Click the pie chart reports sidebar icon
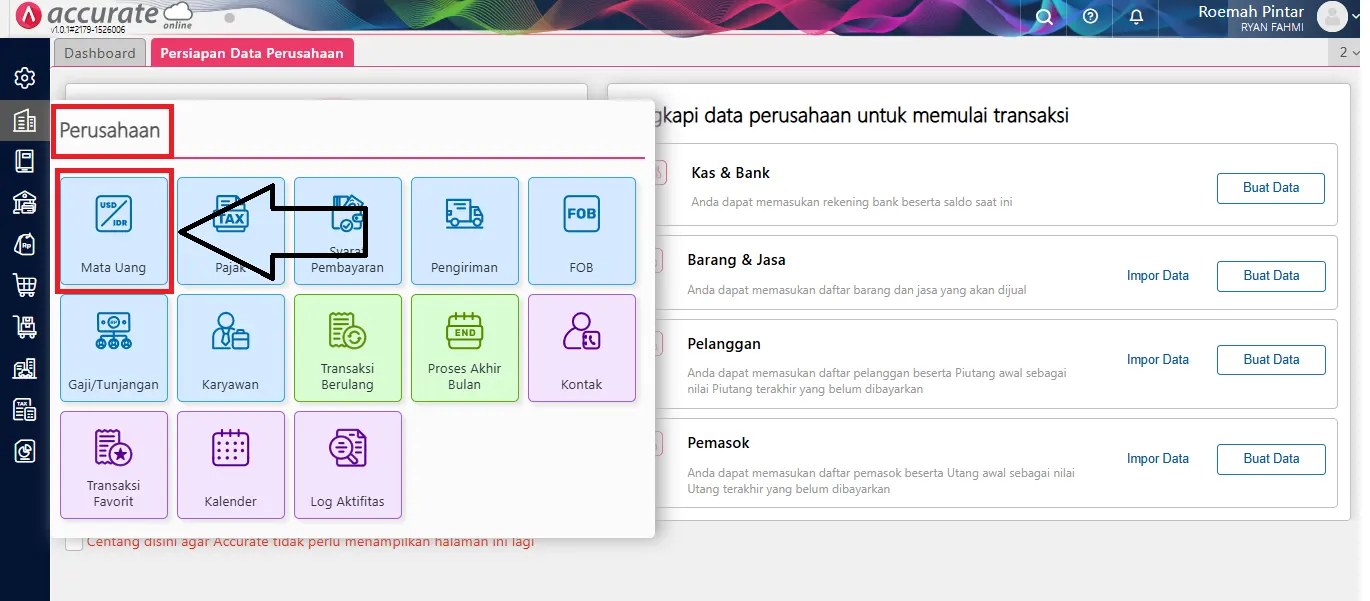 [x=24, y=451]
